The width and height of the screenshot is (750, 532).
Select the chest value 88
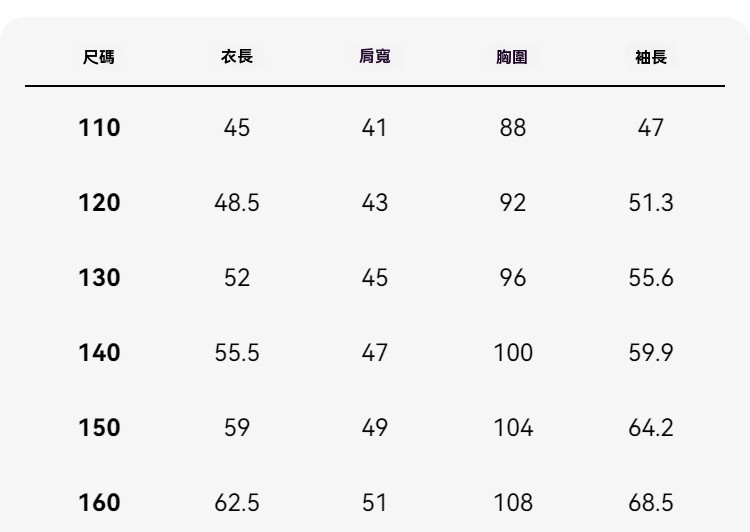(512, 128)
